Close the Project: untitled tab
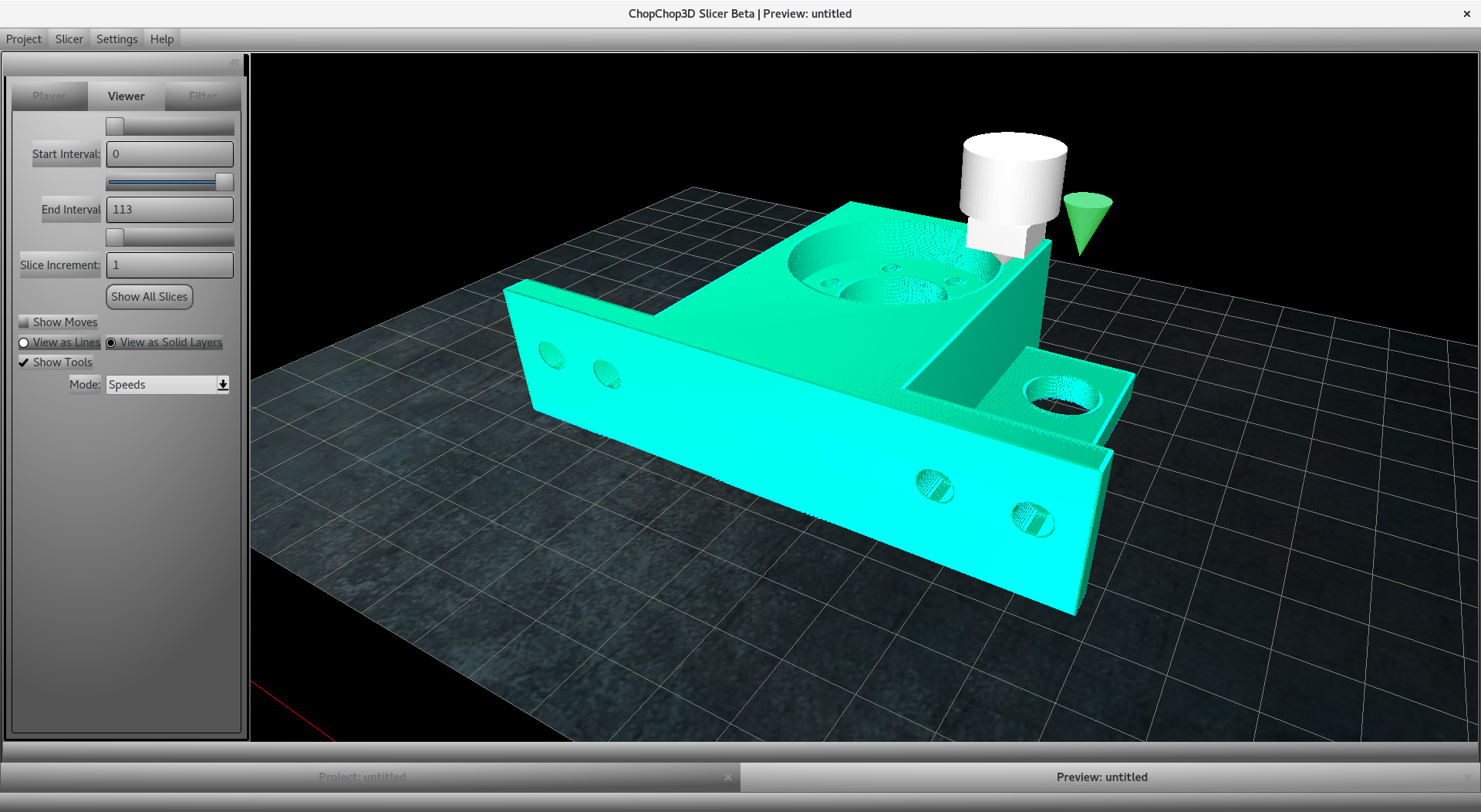Viewport: 1481px width, 812px height. 728,778
